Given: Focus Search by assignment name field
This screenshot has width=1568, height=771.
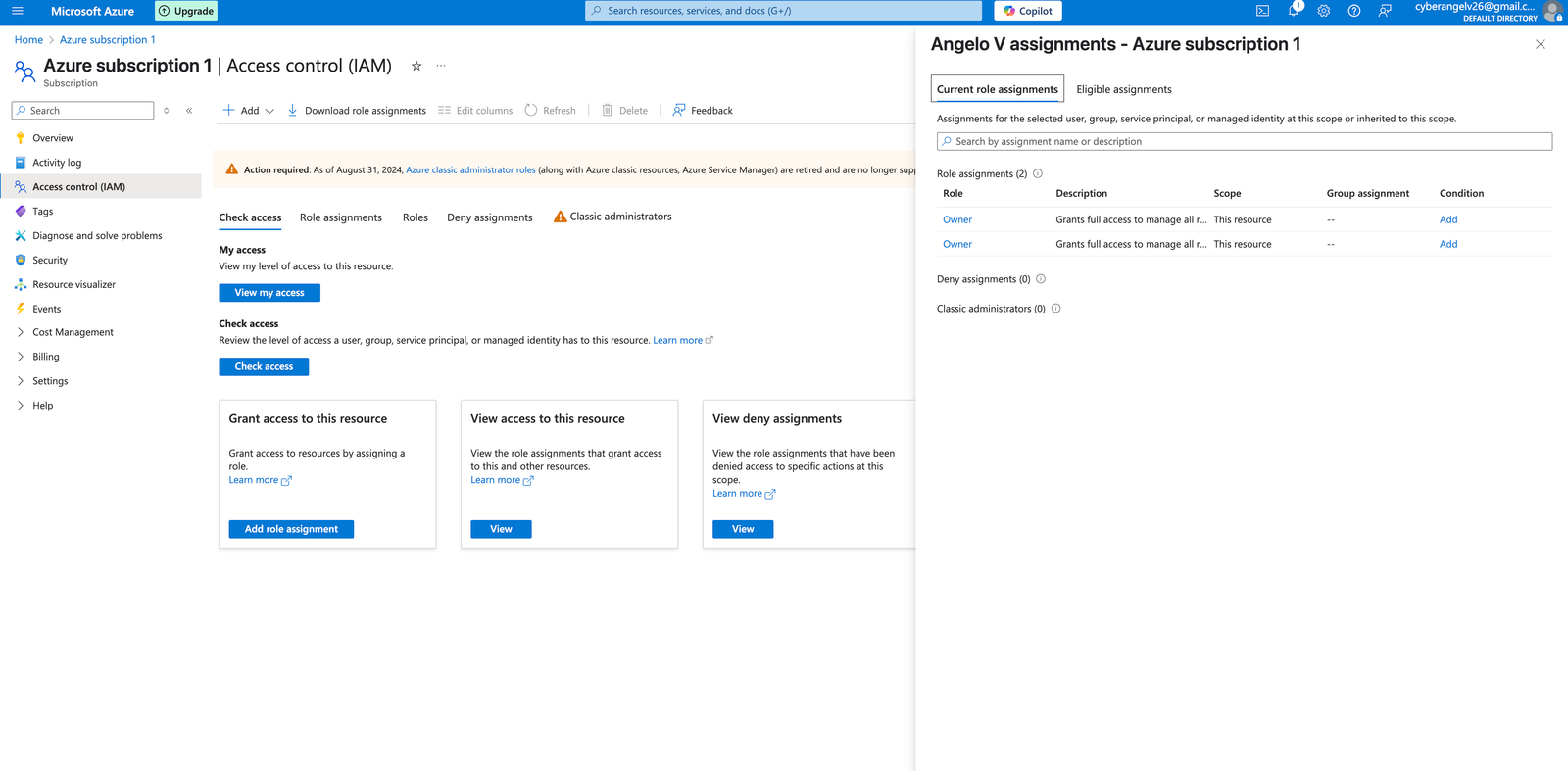Looking at the screenshot, I should click(1245, 142).
